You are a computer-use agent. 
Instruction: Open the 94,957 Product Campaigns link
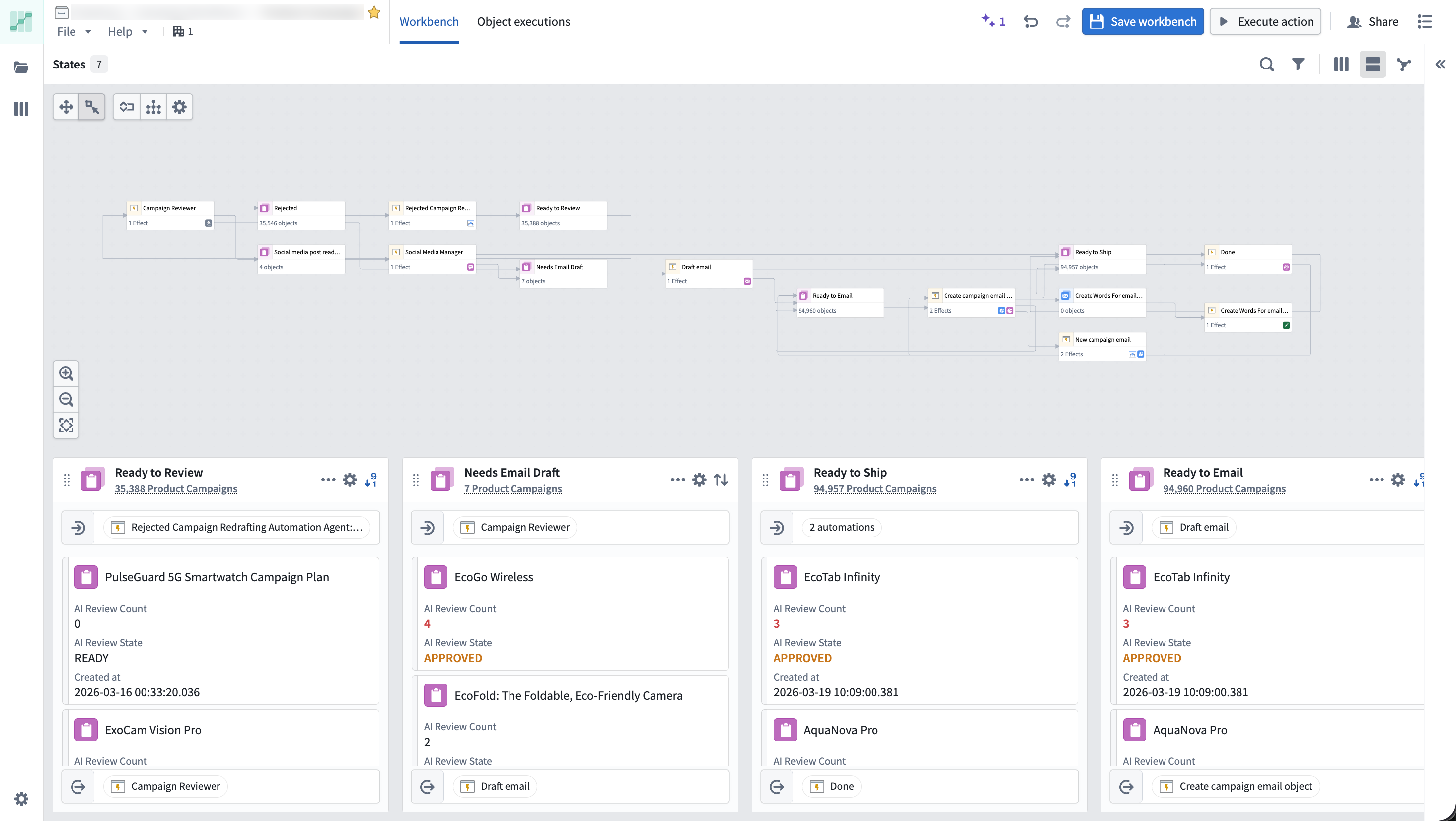coord(875,489)
